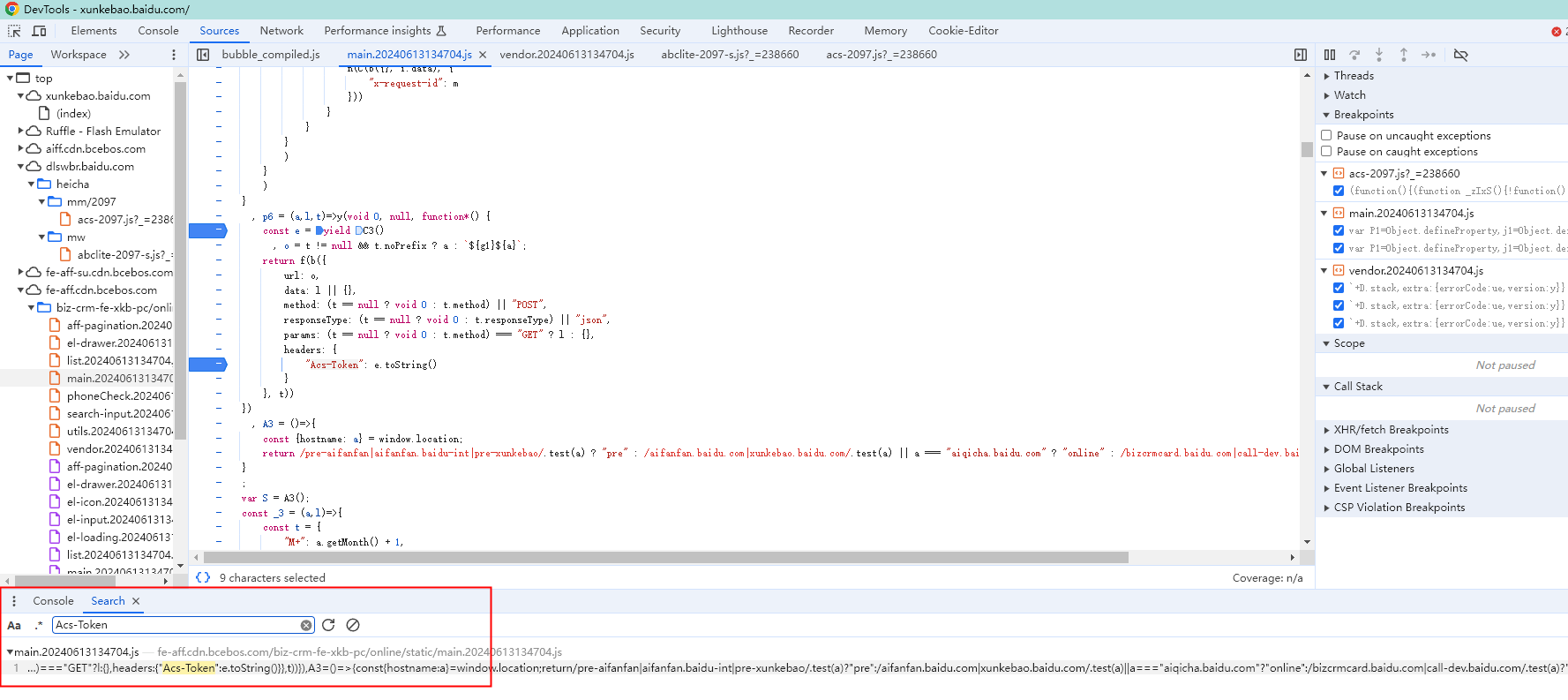
Task: Click the clear search results icon
Action: tap(353, 625)
